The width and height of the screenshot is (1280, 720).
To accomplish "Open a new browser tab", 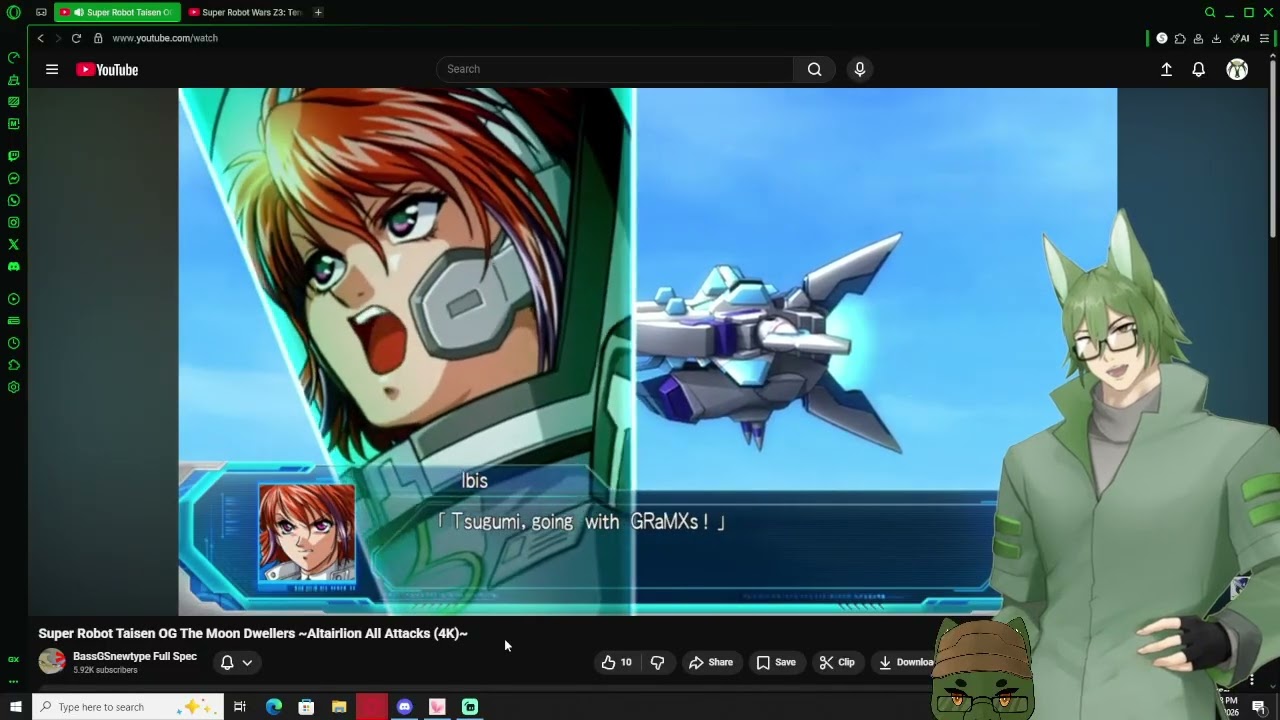I will (318, 12).
